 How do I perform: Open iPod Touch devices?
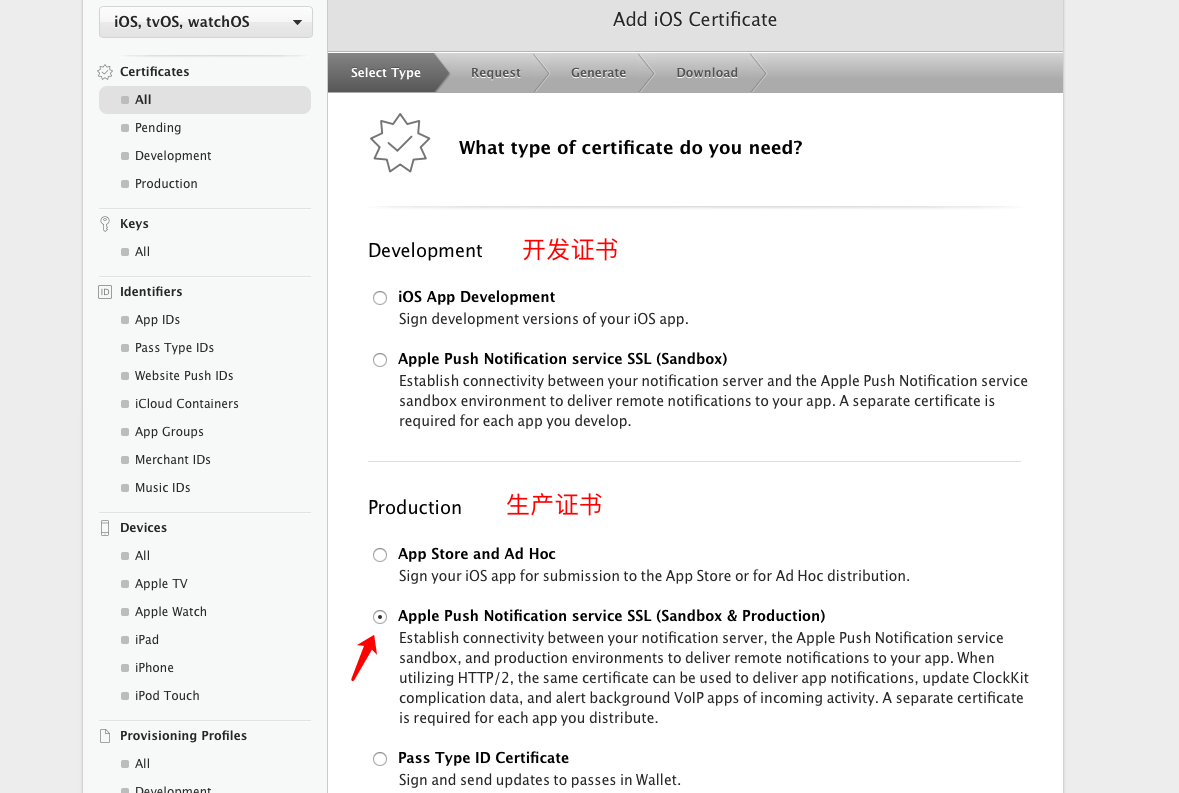(x=167, y=695)
